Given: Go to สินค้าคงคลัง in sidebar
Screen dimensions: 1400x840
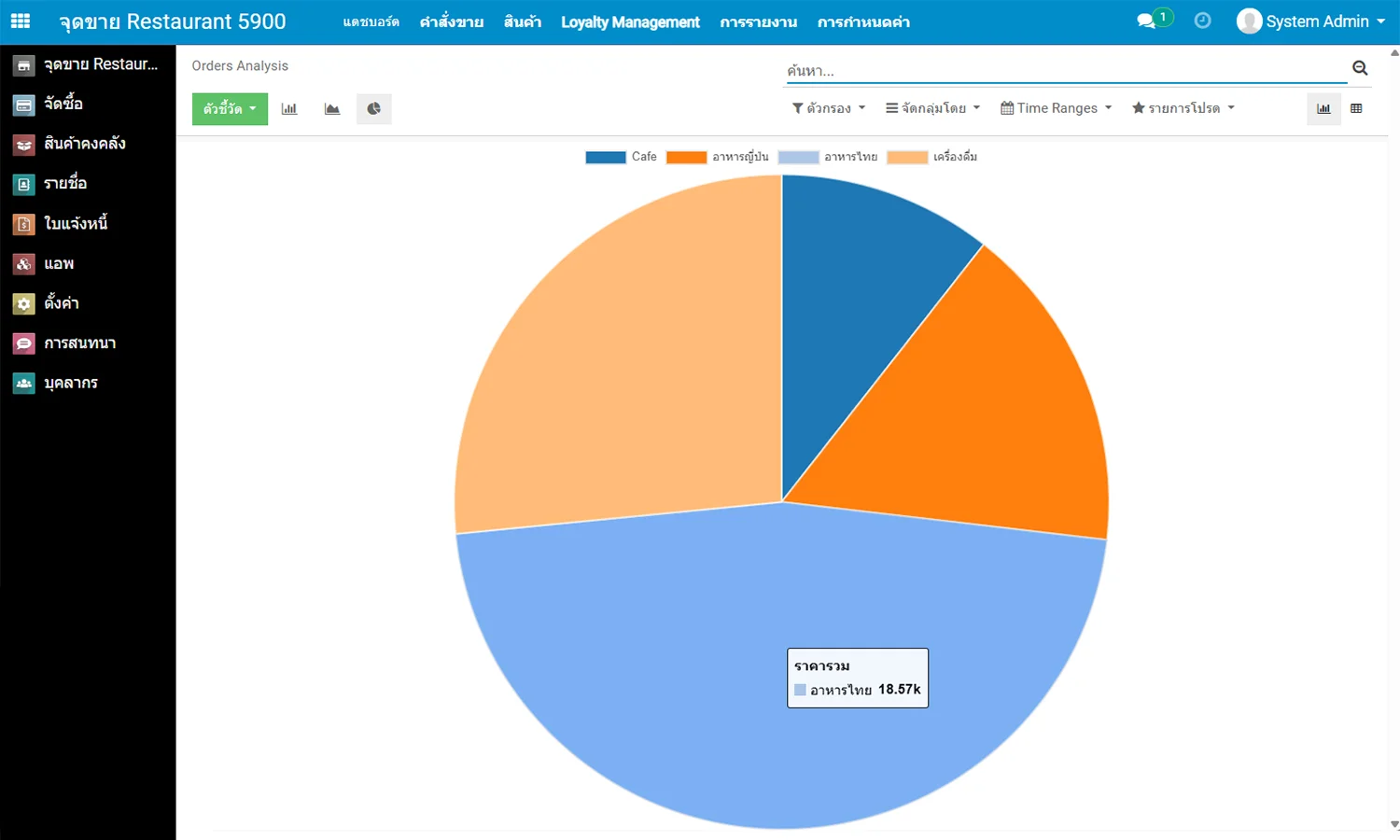Looking at the screenshot, I should [84, 144].
